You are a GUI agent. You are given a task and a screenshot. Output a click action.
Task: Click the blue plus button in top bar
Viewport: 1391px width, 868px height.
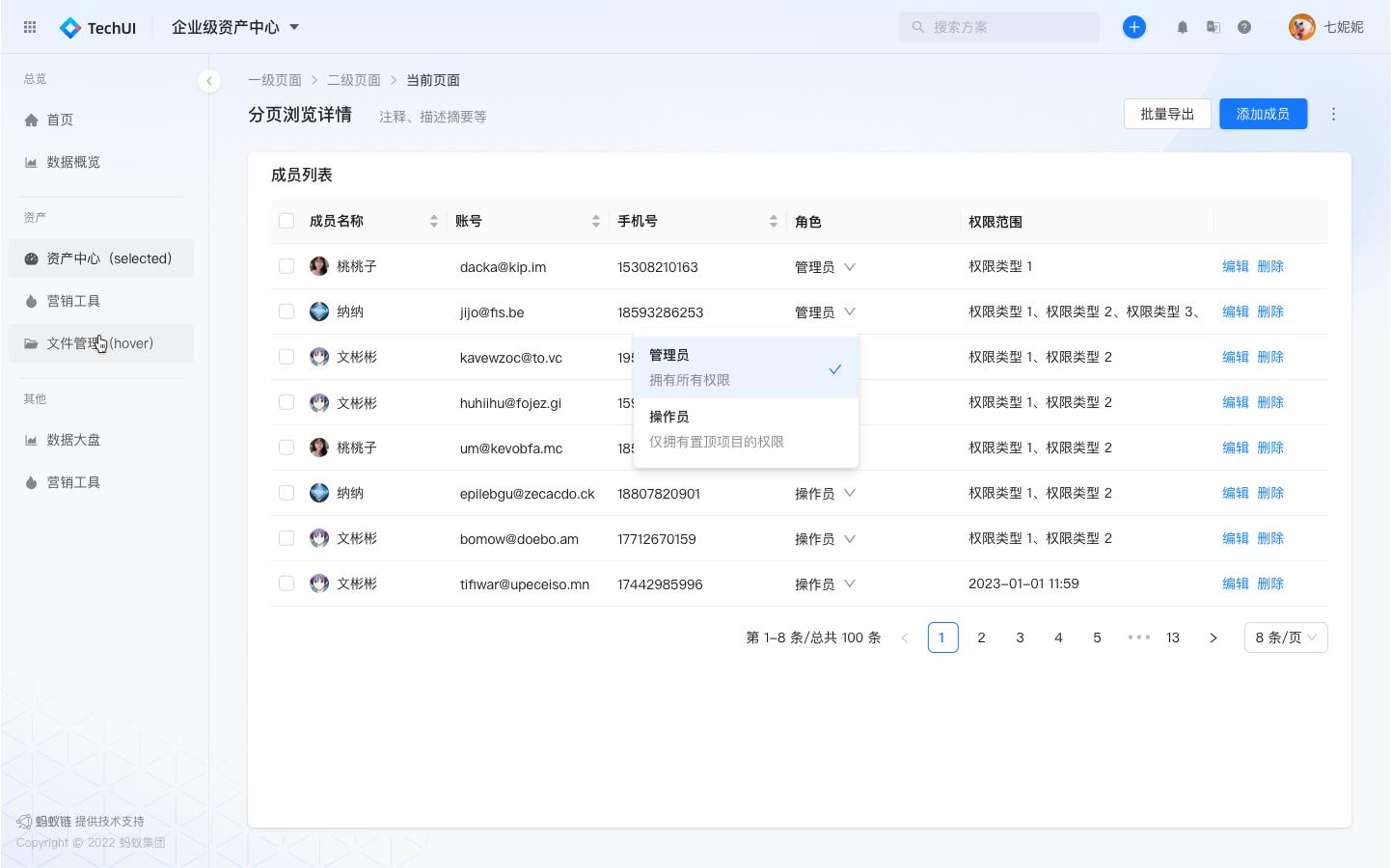(x=1134, y=27)
